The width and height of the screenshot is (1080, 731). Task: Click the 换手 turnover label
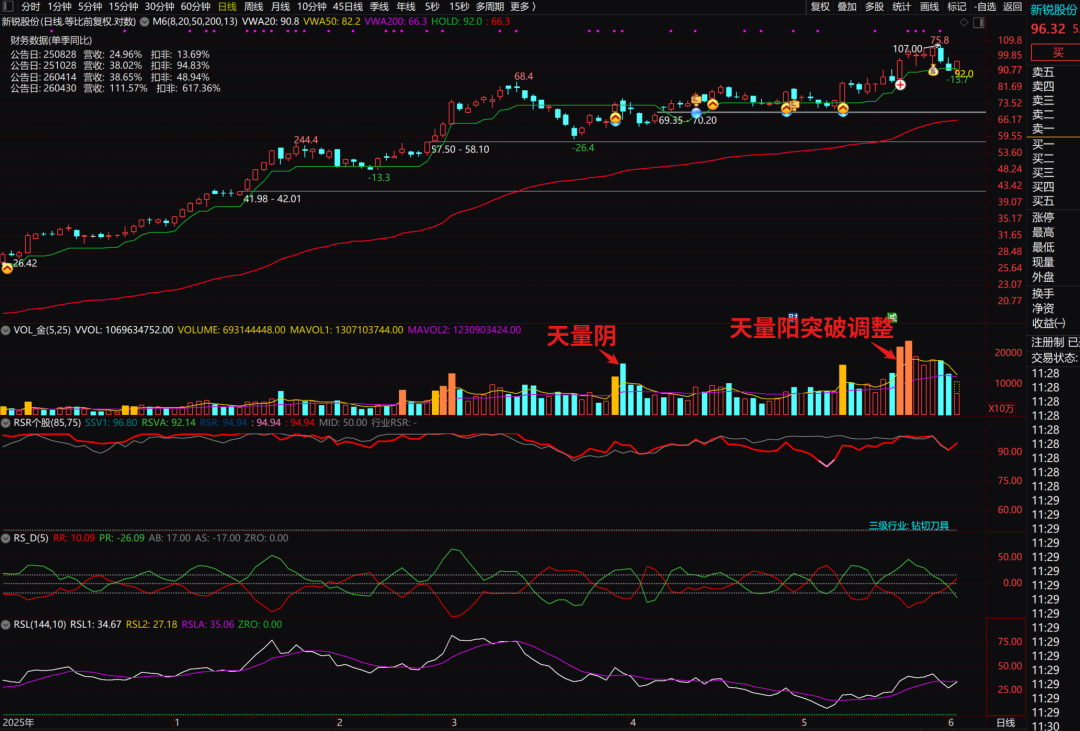point(1043,294)
